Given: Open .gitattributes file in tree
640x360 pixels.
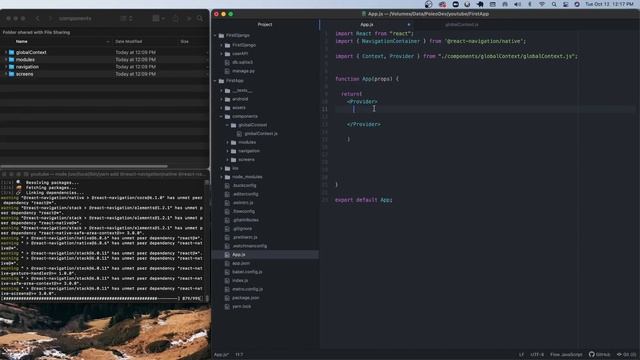Looking at the screenshot, I should pyautogui.click(x=245, y=220).
